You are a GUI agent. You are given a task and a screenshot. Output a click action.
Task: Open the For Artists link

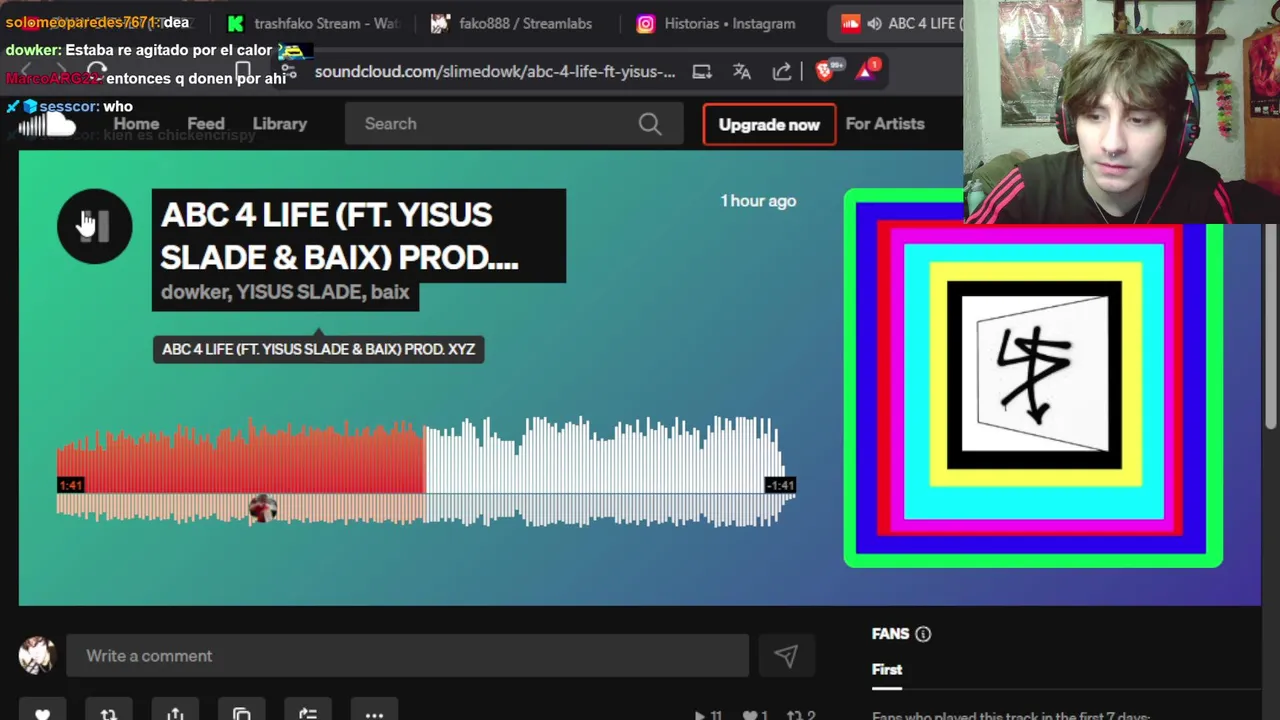click(885, 124)
